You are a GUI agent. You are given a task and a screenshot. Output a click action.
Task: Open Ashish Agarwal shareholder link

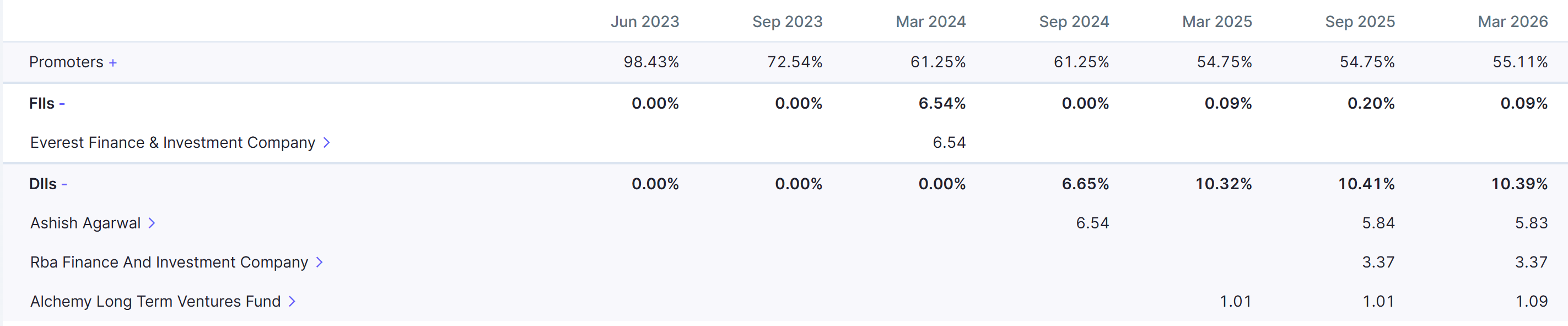pyautogui.click(x=85, y=223)
